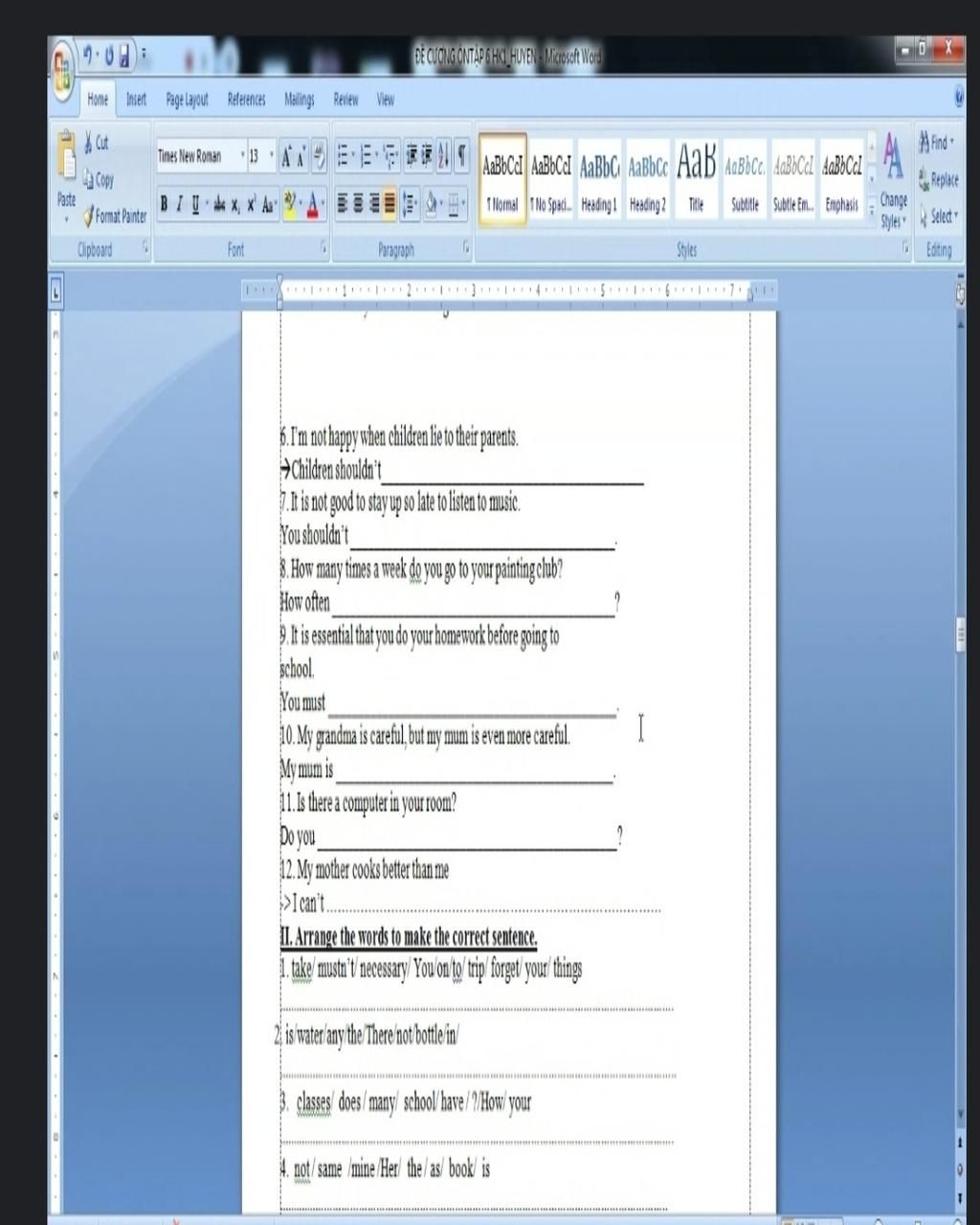Click the scroll down arrow of vertical scrollbar
980x1225 pixels.
click(x=960, y=1116)
